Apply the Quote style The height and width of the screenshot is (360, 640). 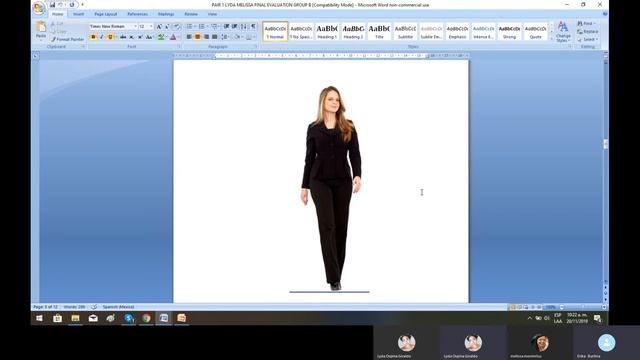(x=536, y=31)
